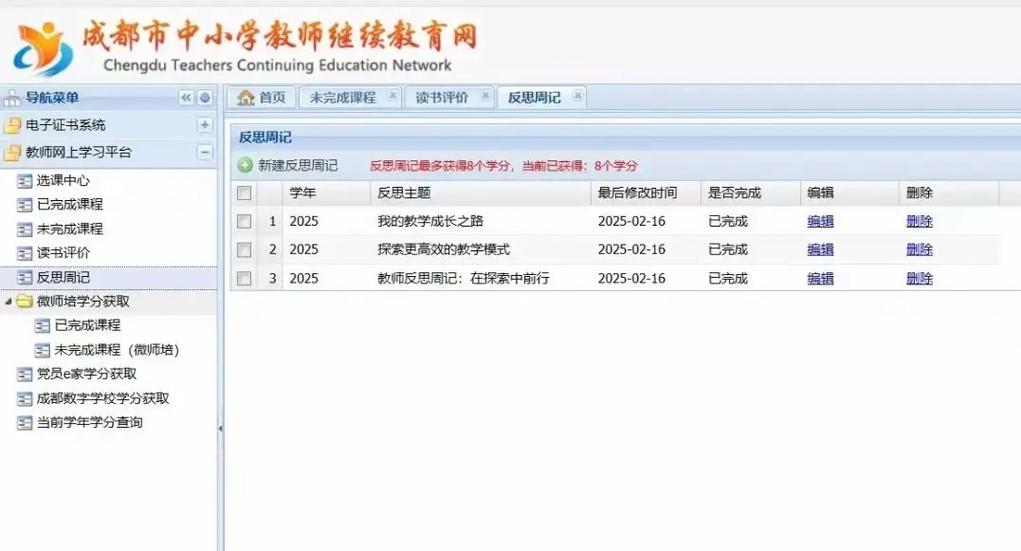Viewport: 1021px width, 551px height.
Task: Click topic text 探索更高效的教学模式
Action: click(x=443, y=249)
